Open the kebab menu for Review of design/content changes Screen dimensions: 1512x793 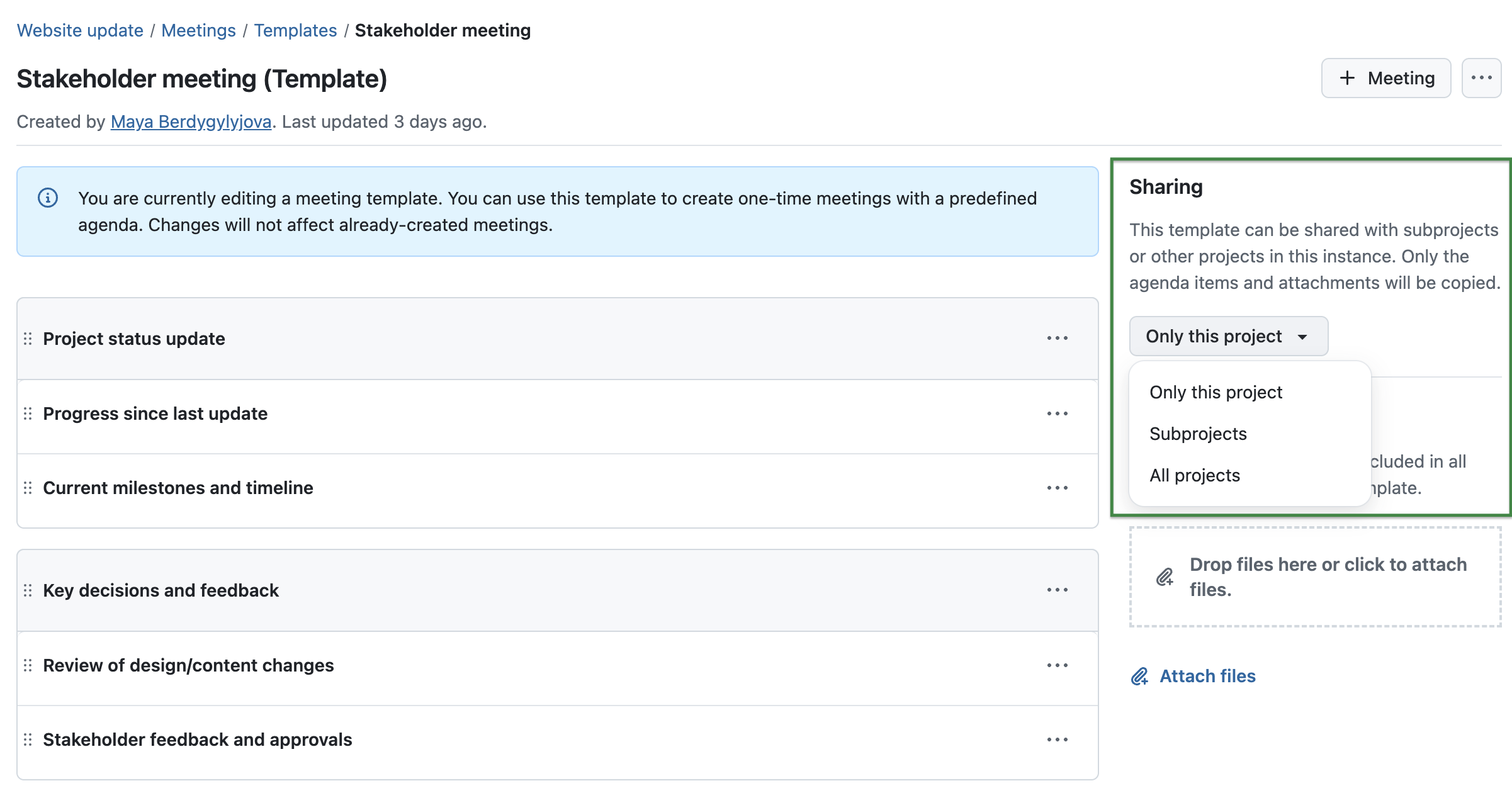(1058, 665)
